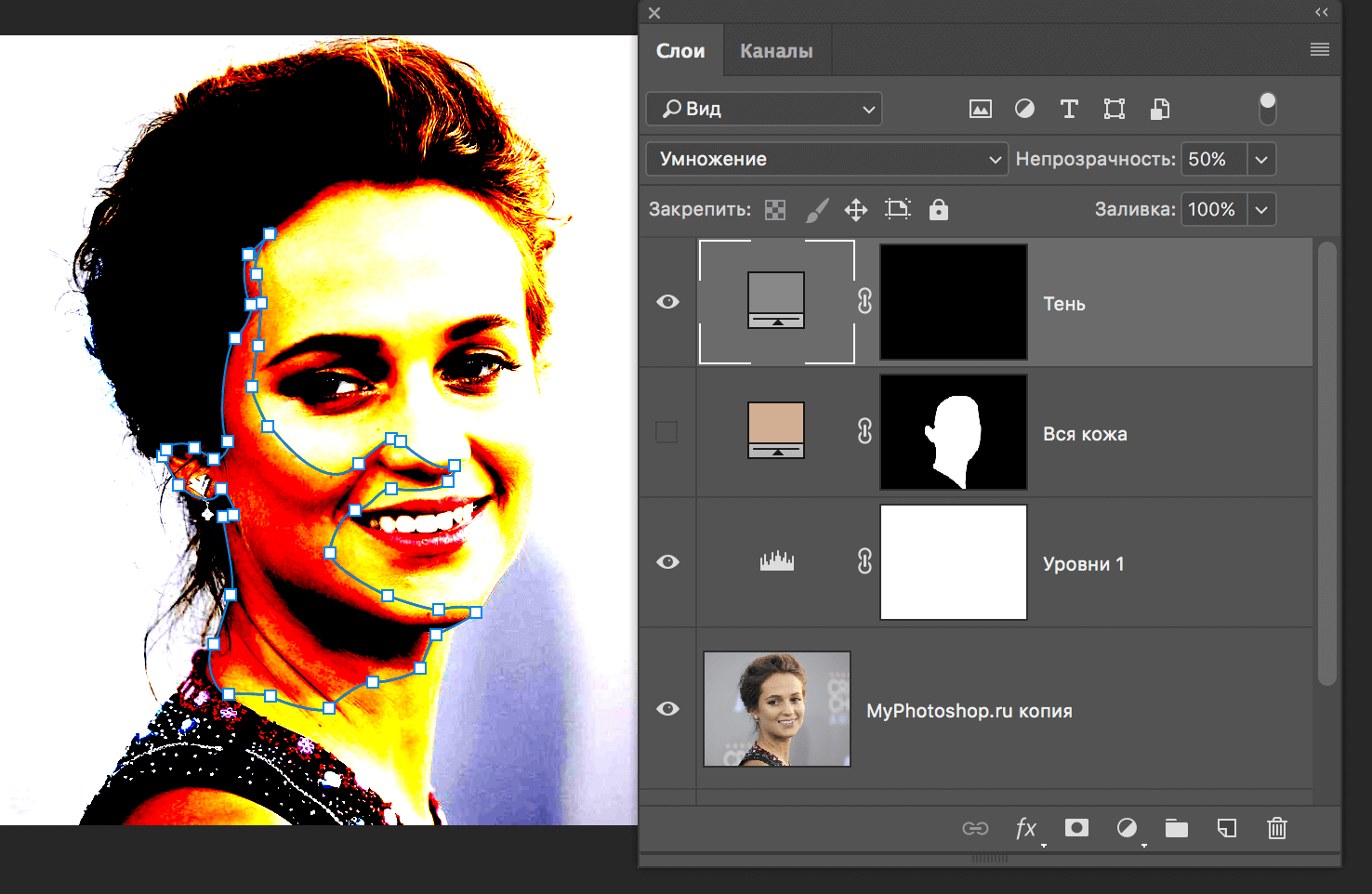Screen dimensions: 1372x894
Task: Create a new layer with the new layer icon
Action: (1227, 828)
